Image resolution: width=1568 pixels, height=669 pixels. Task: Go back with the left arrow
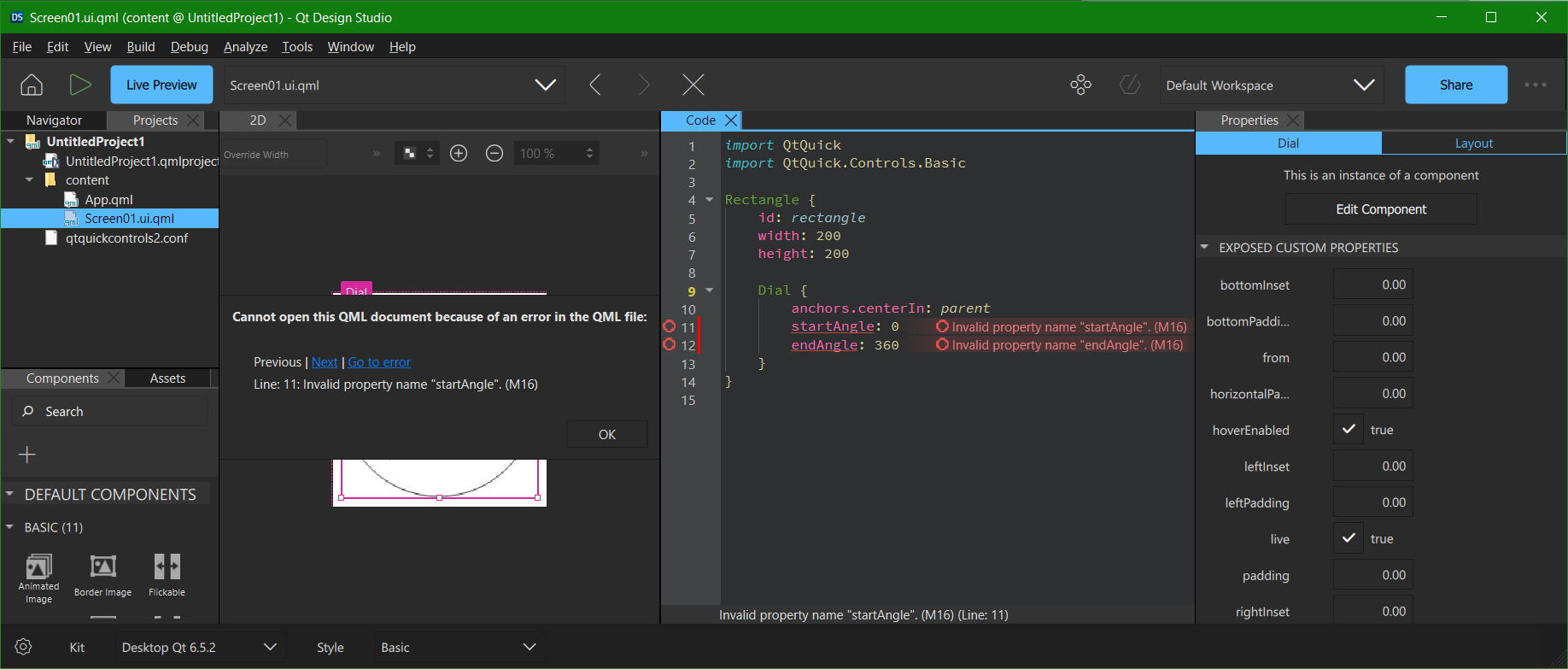click(595, 85)
